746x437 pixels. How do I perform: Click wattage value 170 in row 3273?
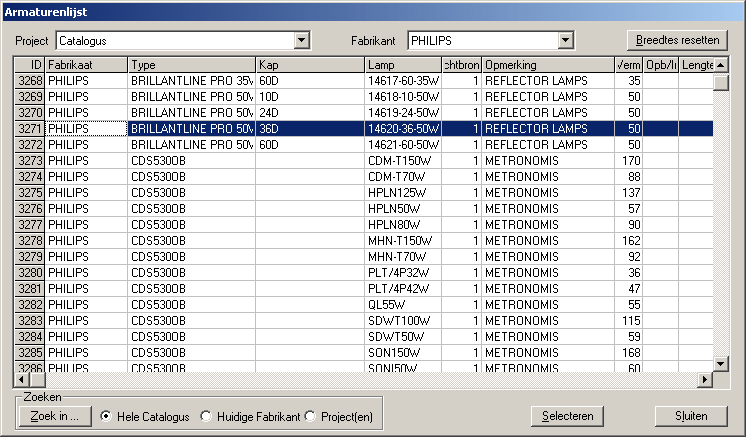(628, 161)
